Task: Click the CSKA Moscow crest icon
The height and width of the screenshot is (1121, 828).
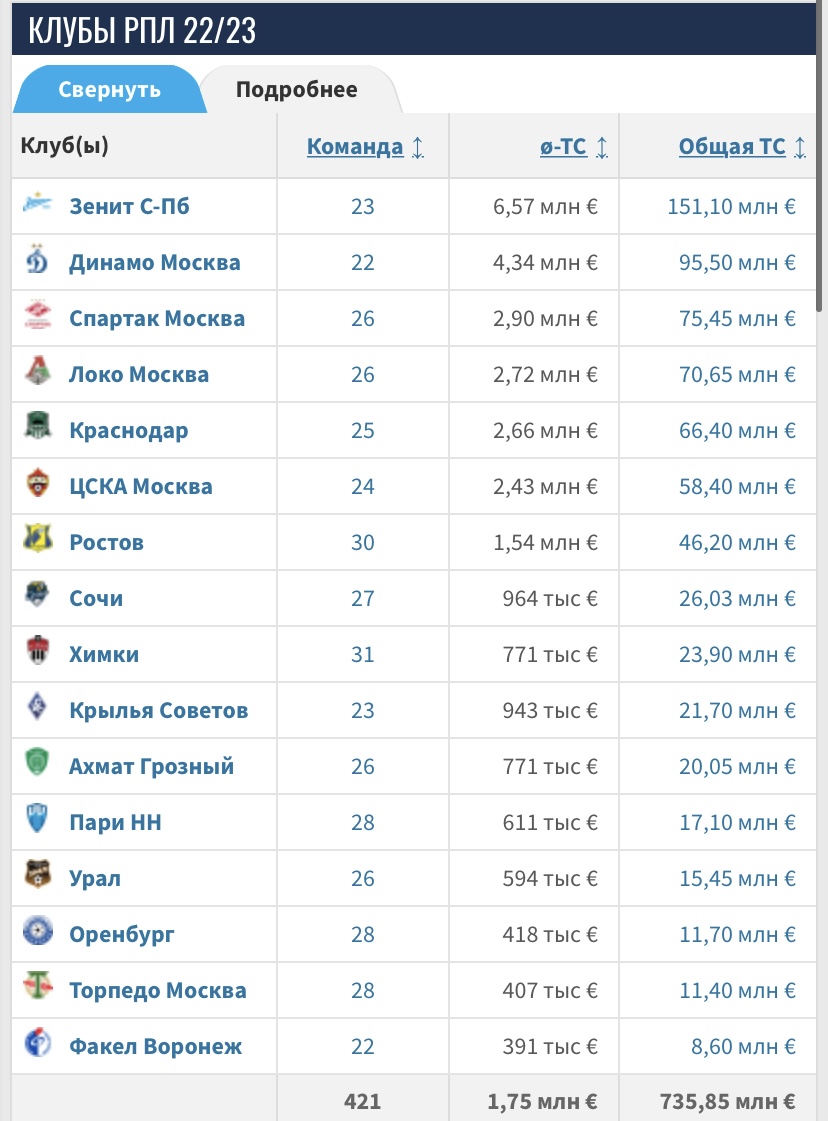Action: pos(37,484)
